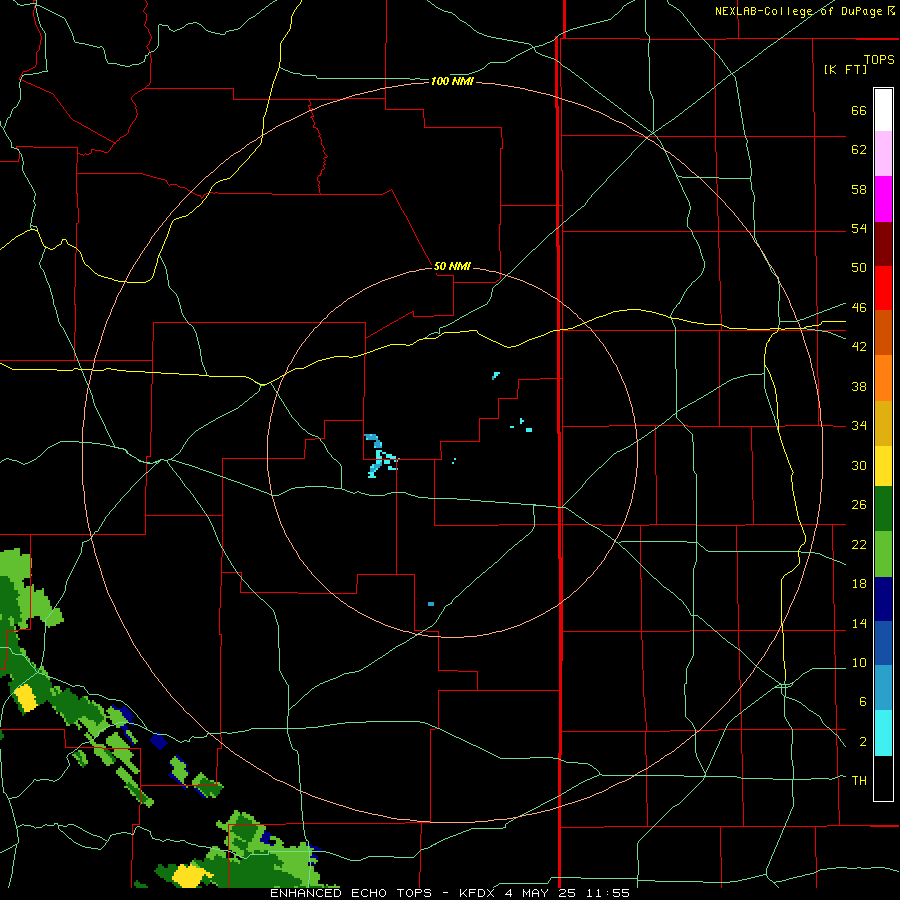Image resolution: width=900 pixels, height=900 pixels.
Task: Click the '100 NMI' range ring label
Action: 452,82
